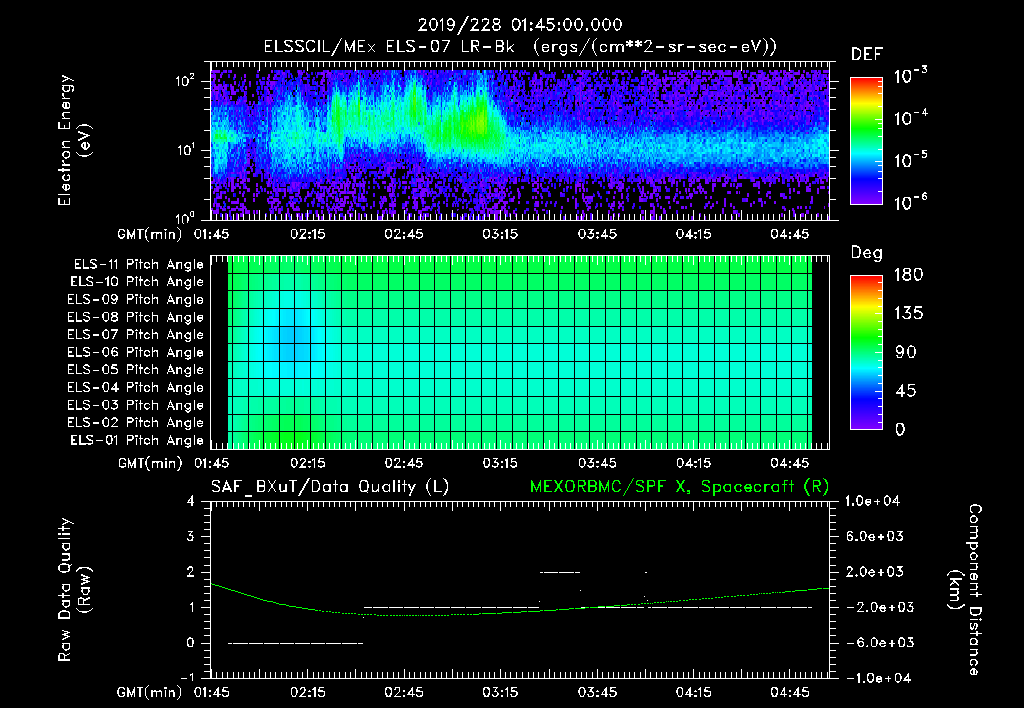Click the bright green spectrogram peak near 03:10
Viewport: 1024px width, 708px height.
480,121
